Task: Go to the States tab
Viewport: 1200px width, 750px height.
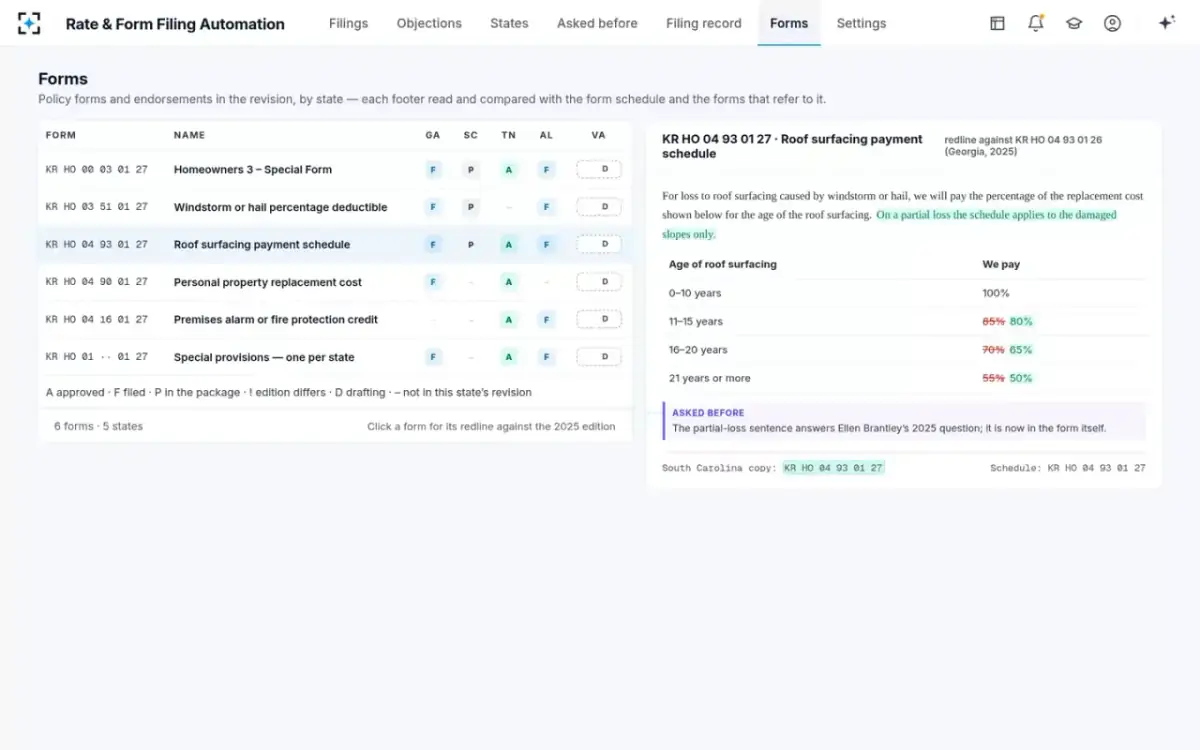Action: click(x=509, y=23)
